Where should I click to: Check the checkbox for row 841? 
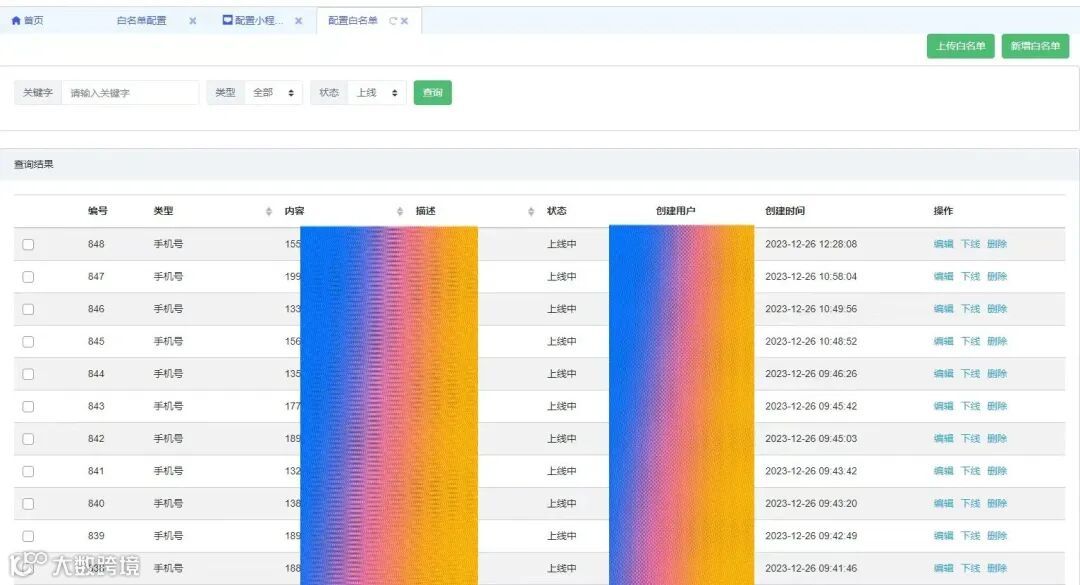(28, 471)
